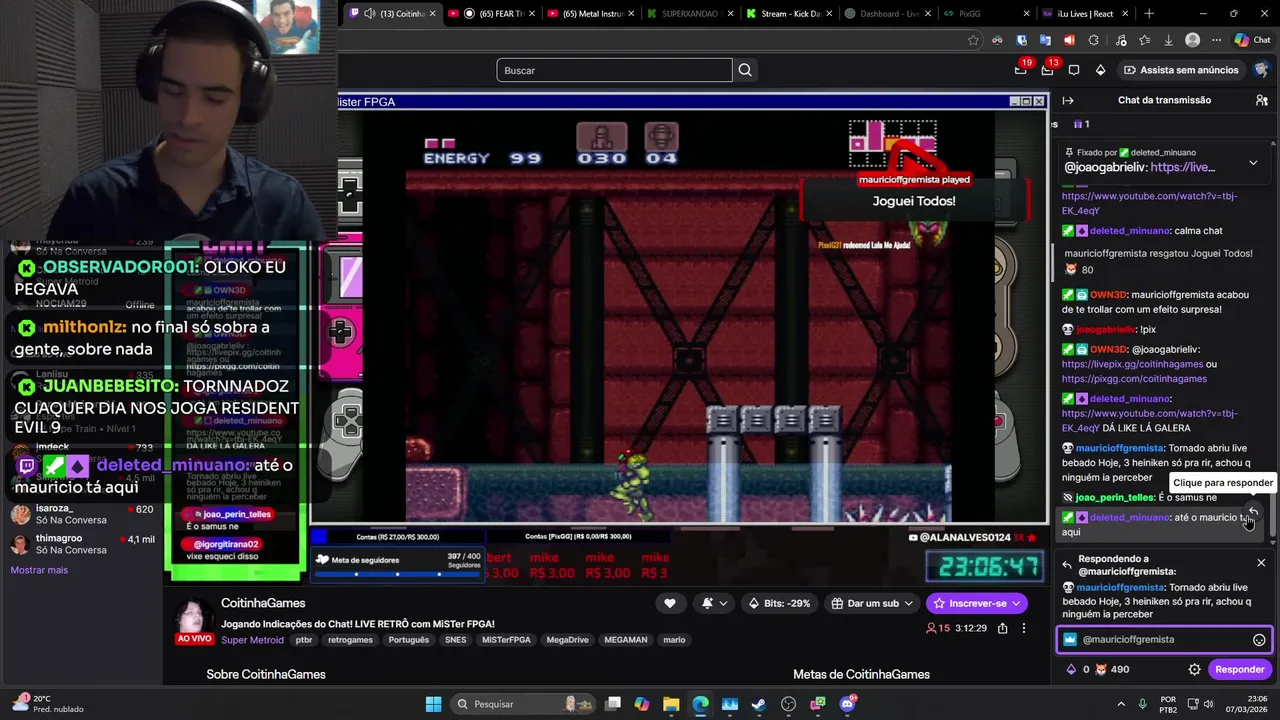Collapse chat with the arrow icon

tap(1068, 100)
